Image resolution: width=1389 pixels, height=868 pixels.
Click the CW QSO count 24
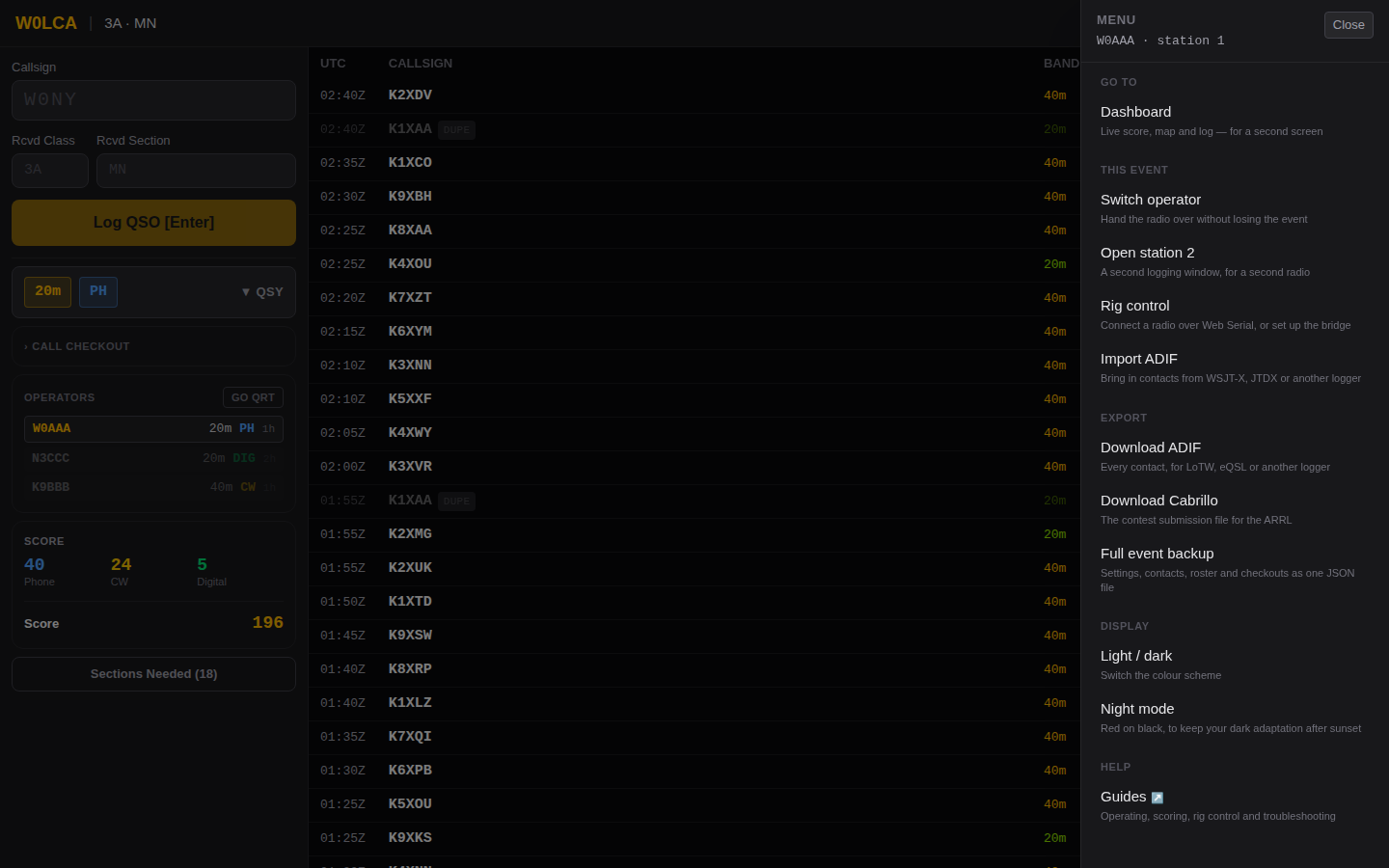122,565
